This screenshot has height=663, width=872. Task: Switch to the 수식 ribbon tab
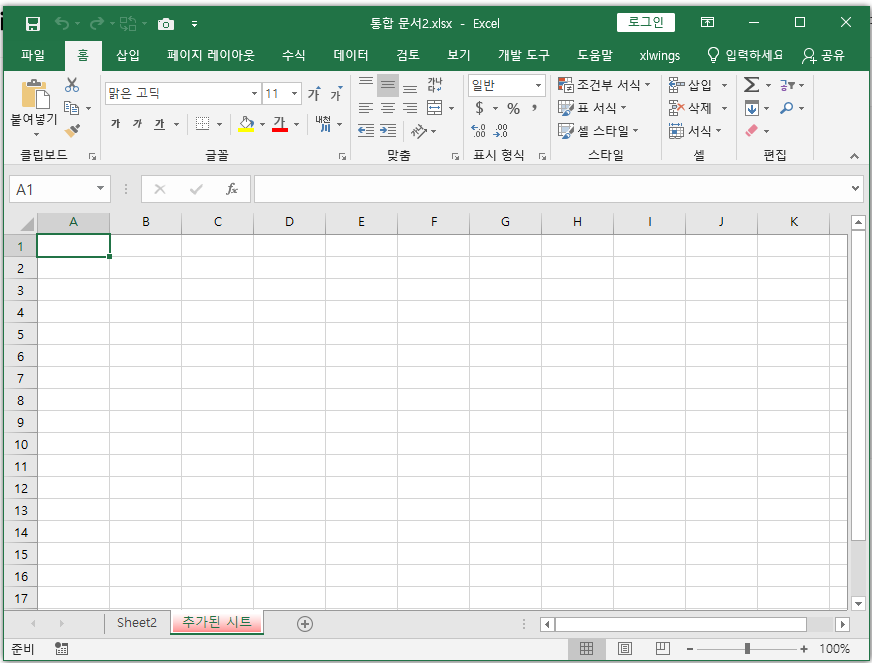coord(294,55)
